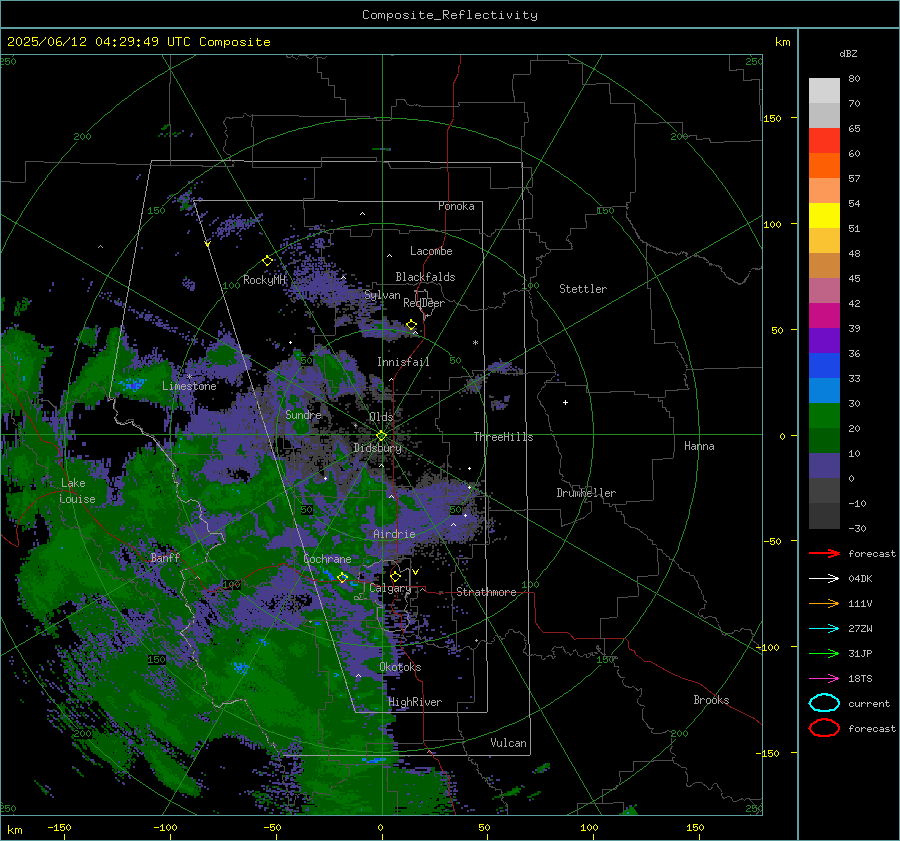The image size is (900, 841).
Task: Click the small yellow v marker east of Calgary
Action: point(415,572)
